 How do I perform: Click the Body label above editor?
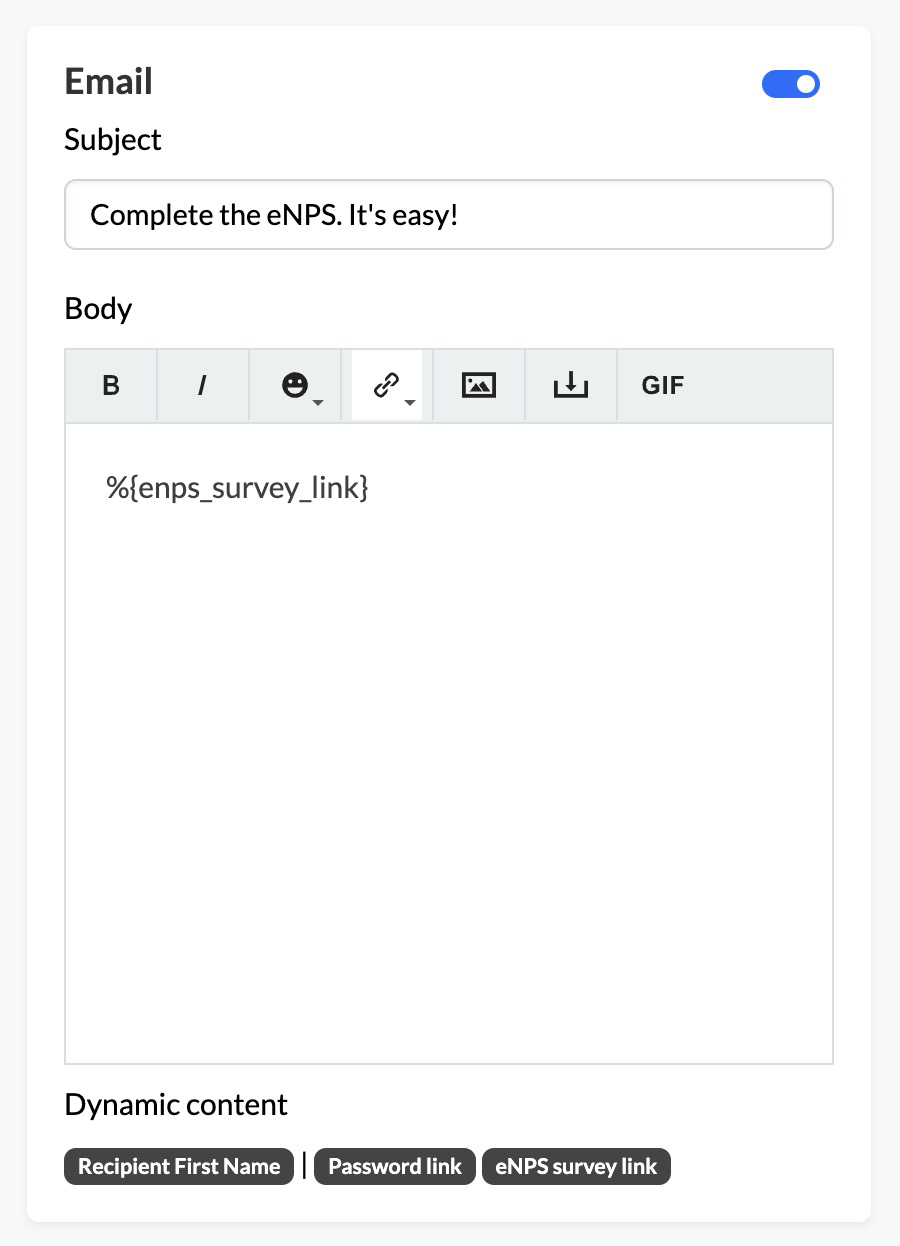pos(98,308)
